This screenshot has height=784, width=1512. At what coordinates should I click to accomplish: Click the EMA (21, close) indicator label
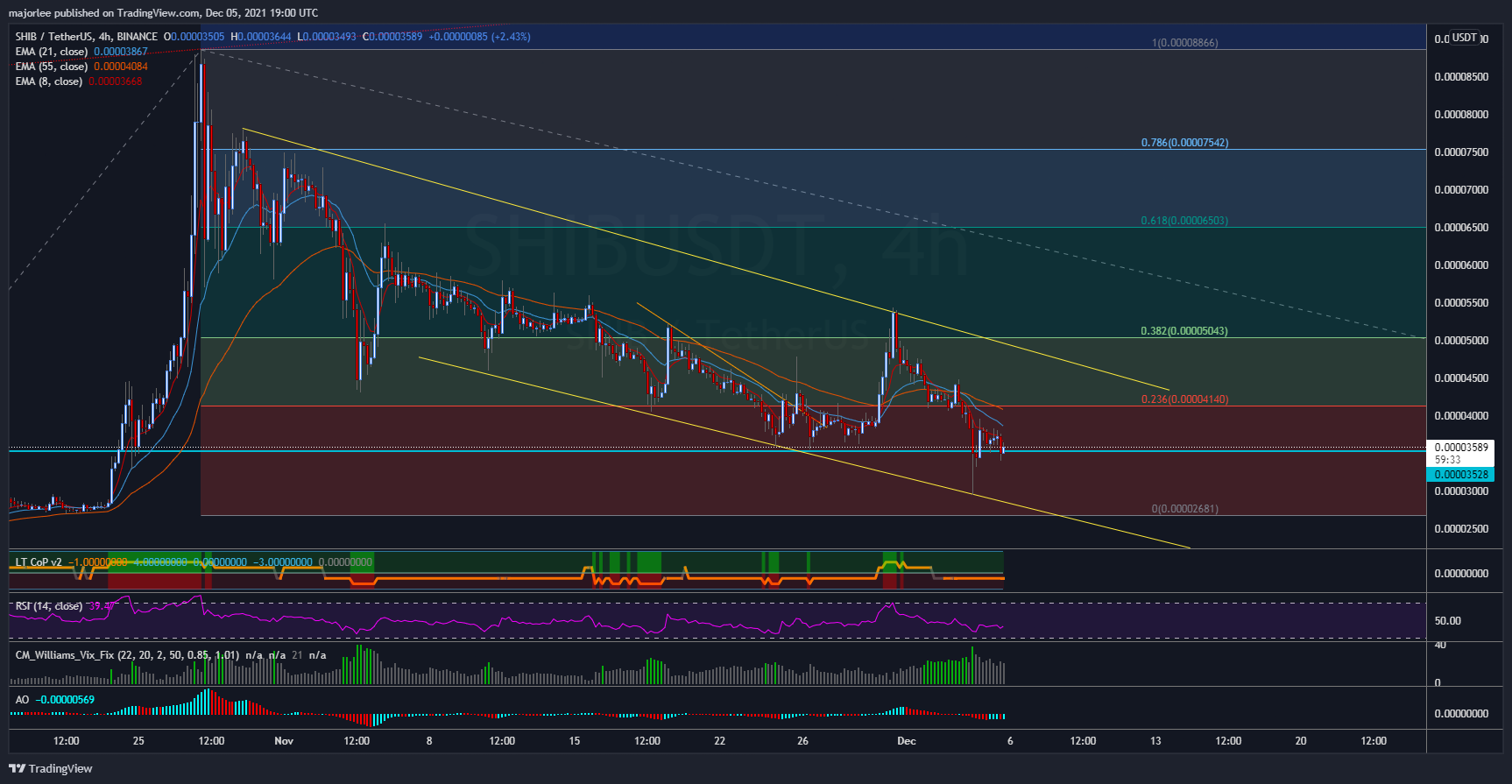click(52, 52)
